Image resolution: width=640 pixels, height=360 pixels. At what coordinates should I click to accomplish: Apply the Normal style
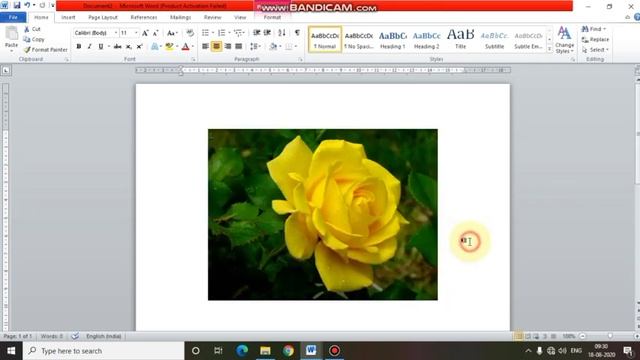325,40
